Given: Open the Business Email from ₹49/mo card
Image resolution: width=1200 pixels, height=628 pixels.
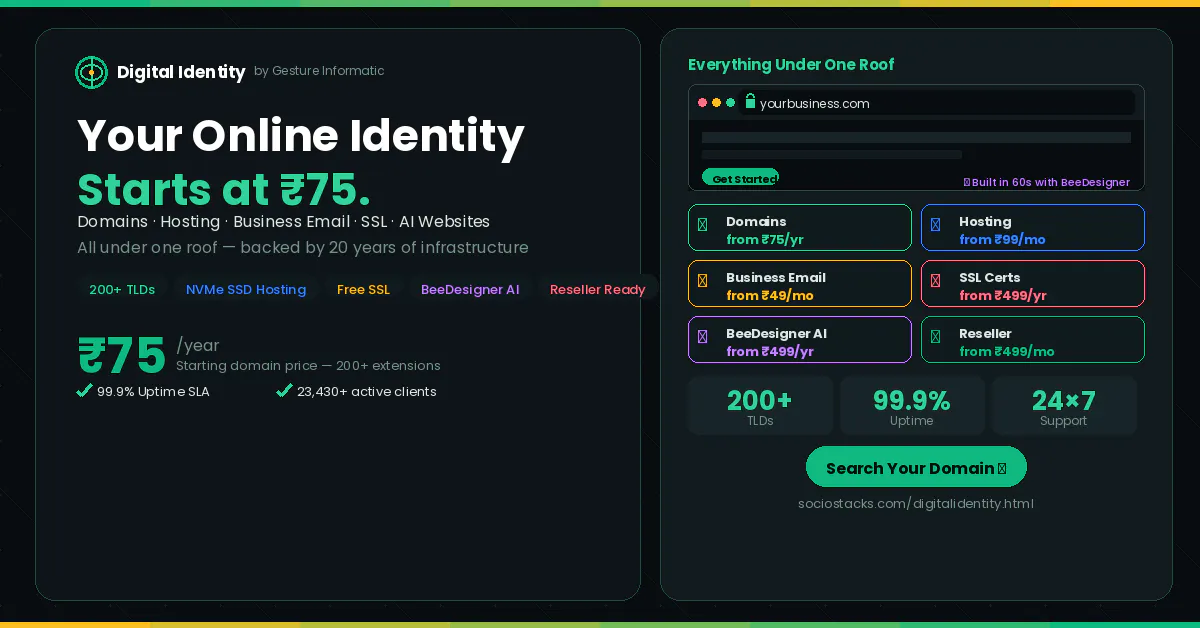Looking at the screenshot, I should [800, 283].
